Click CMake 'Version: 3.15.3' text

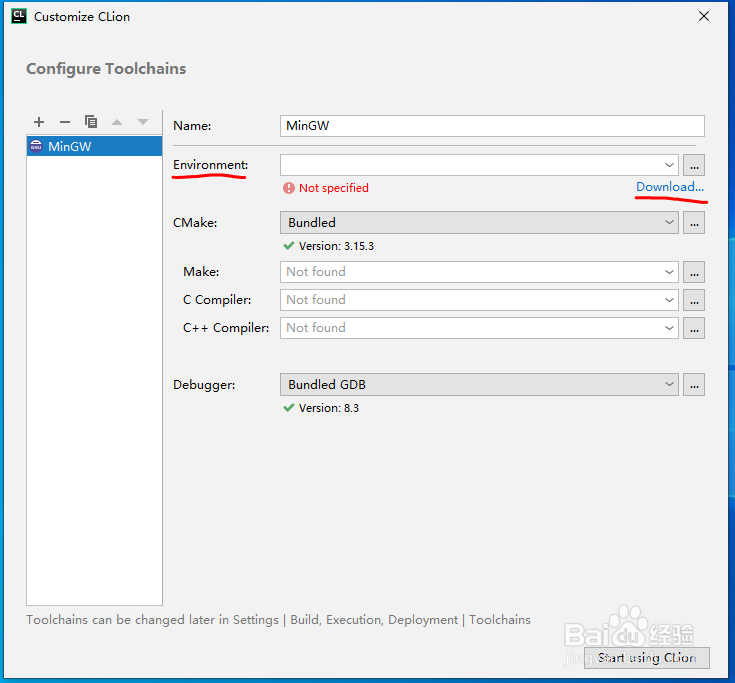point(336,246)
